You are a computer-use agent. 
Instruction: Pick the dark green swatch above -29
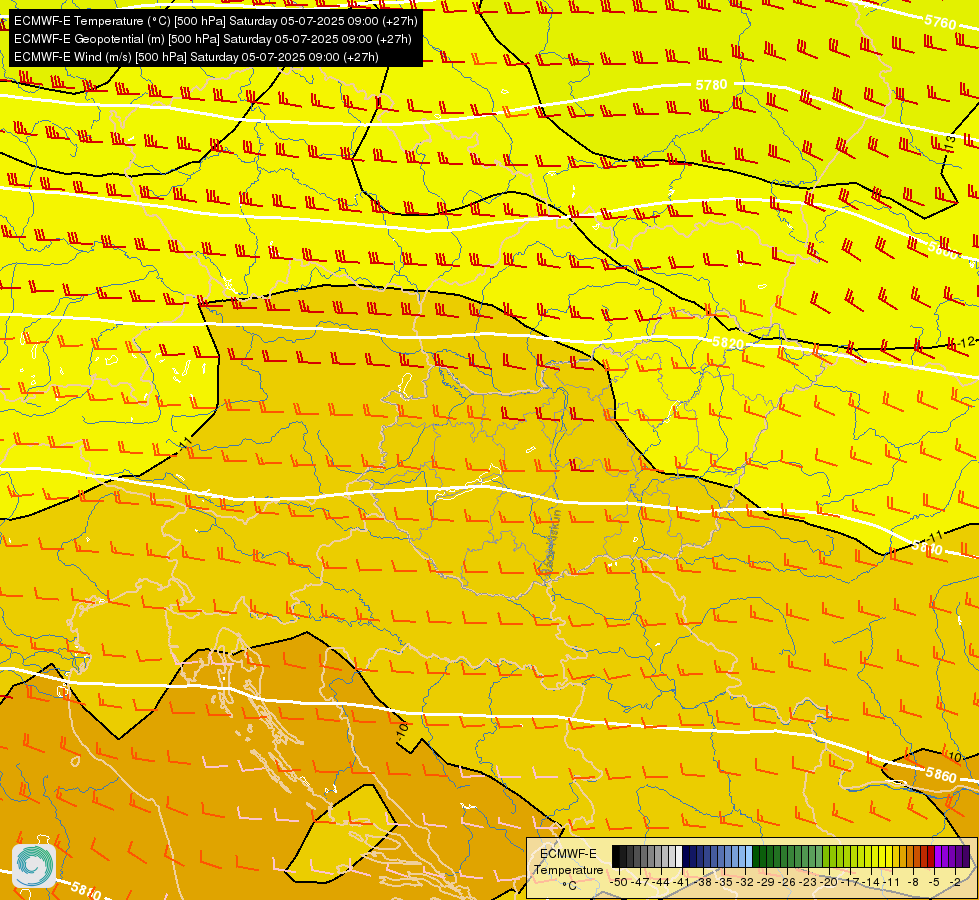(756, 856)
